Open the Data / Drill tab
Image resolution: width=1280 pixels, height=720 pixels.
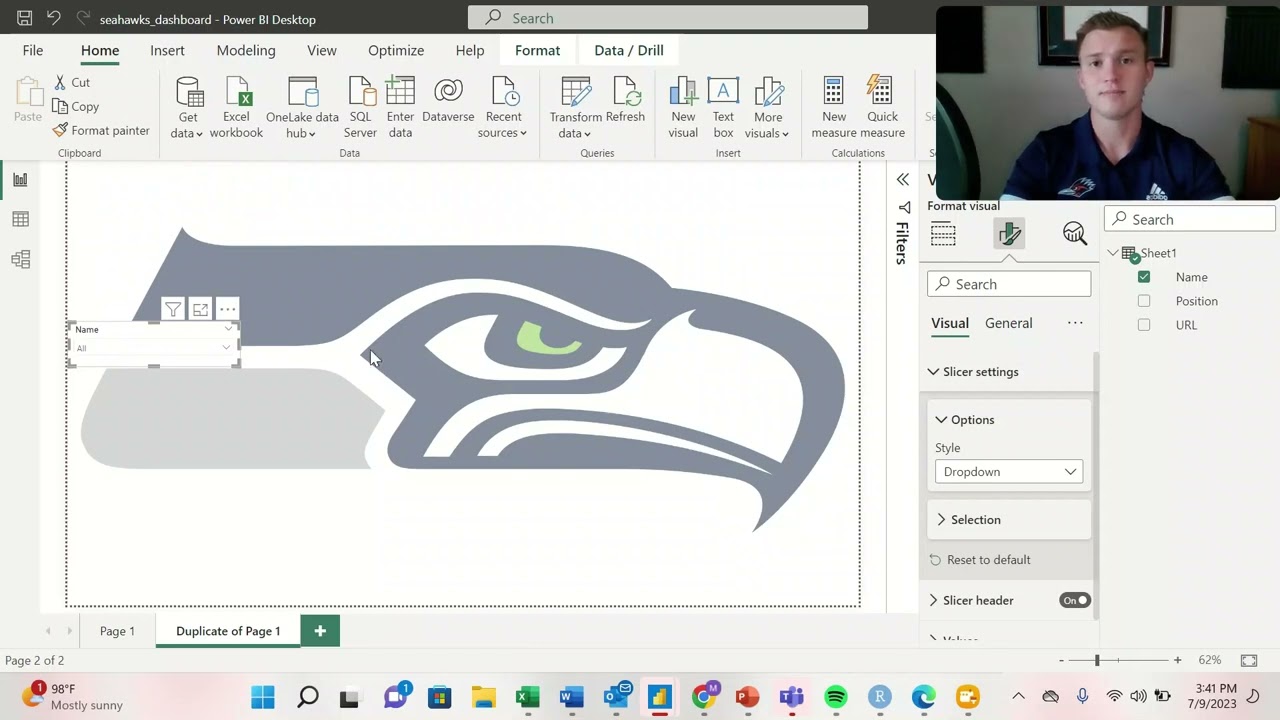[629, 50]
